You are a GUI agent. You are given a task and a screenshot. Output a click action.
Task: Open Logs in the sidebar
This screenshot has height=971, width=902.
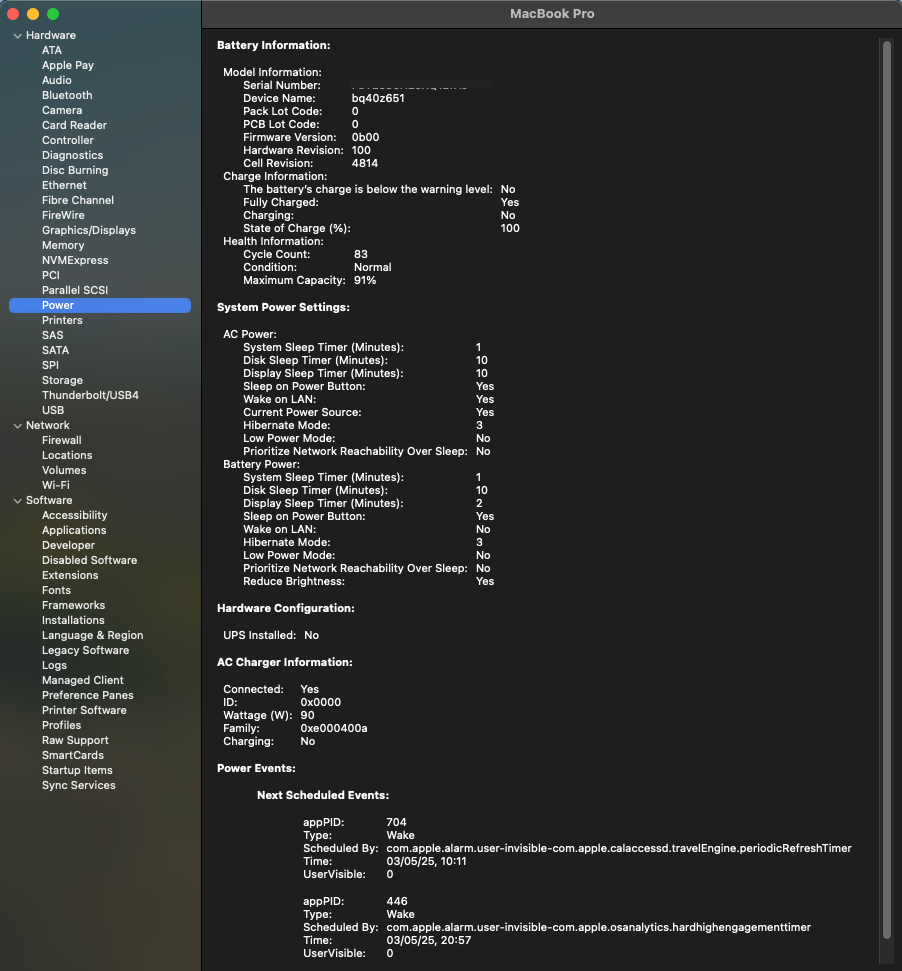click(x=54, y=665)
